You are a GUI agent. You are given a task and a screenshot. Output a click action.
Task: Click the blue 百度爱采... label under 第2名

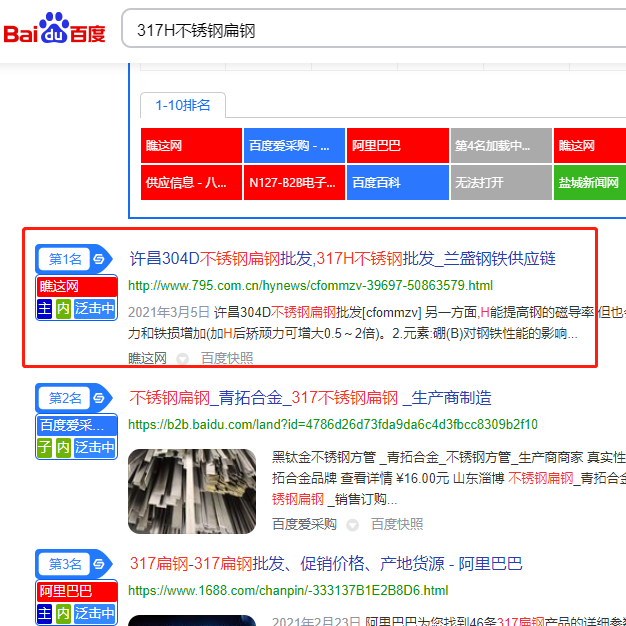(77, 425)
